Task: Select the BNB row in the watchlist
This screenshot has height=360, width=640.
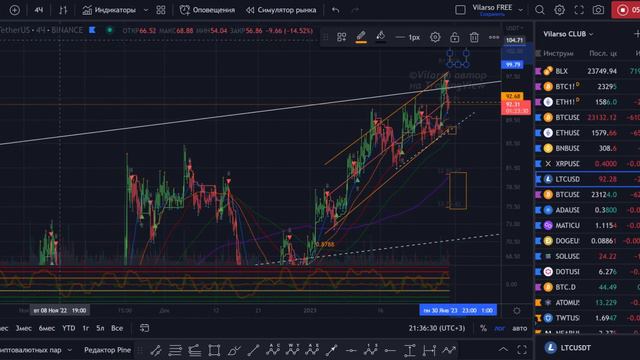Action: pyautogui.click(x=587, y=148)
